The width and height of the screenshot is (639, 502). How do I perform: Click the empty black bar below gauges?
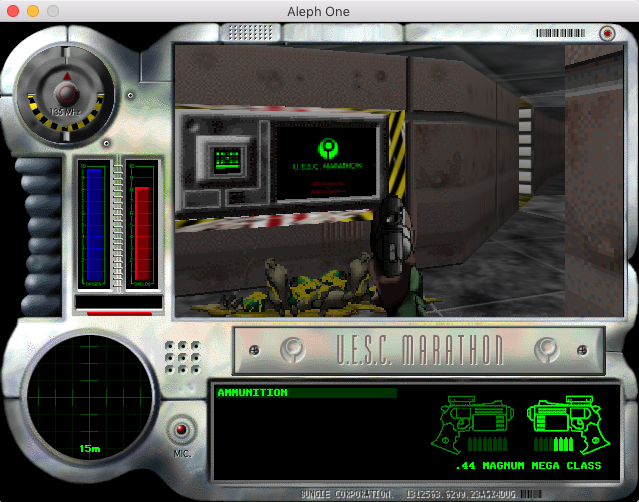pos(119,302)
